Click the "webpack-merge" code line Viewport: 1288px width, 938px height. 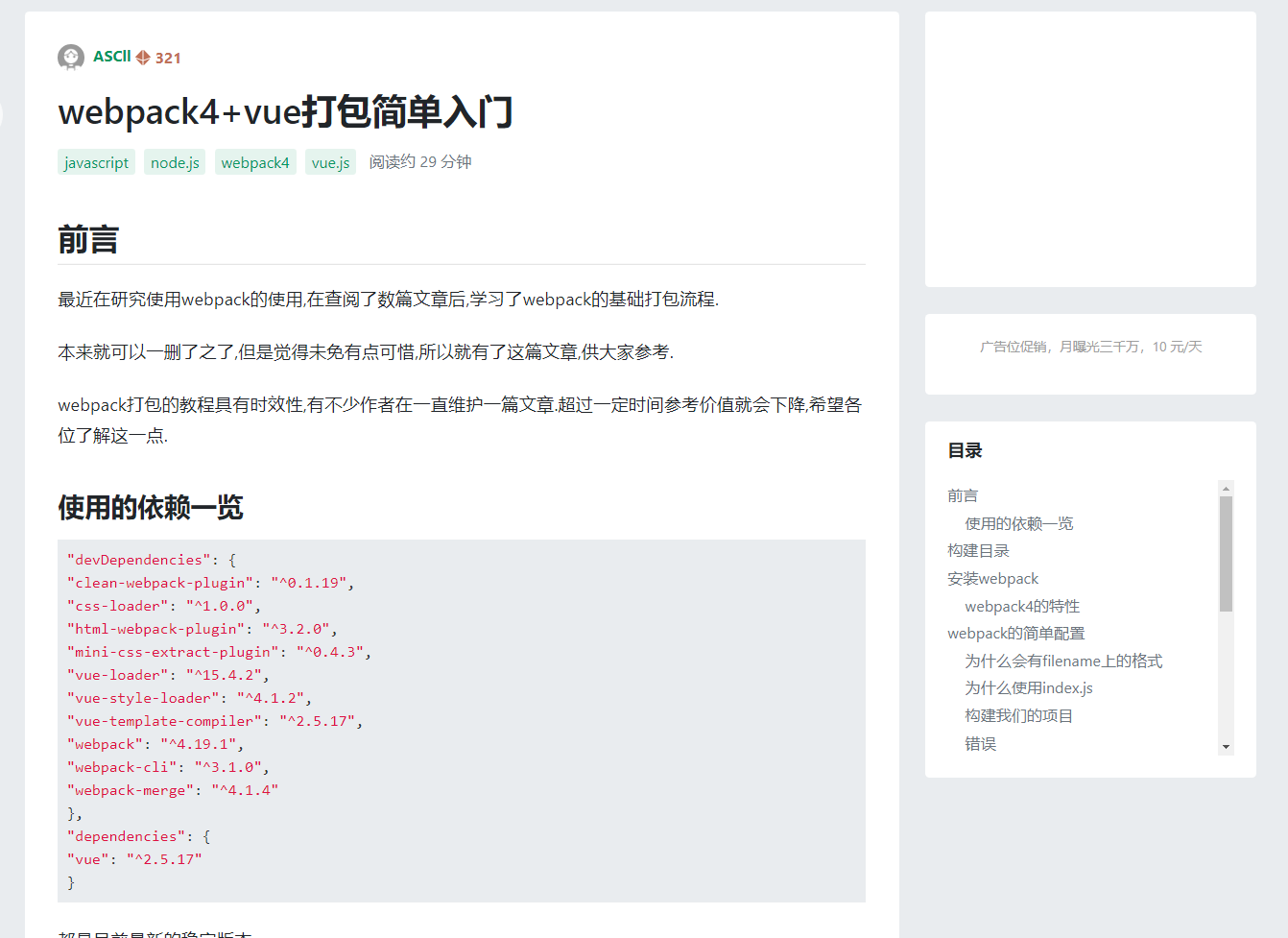pos(173,790)
